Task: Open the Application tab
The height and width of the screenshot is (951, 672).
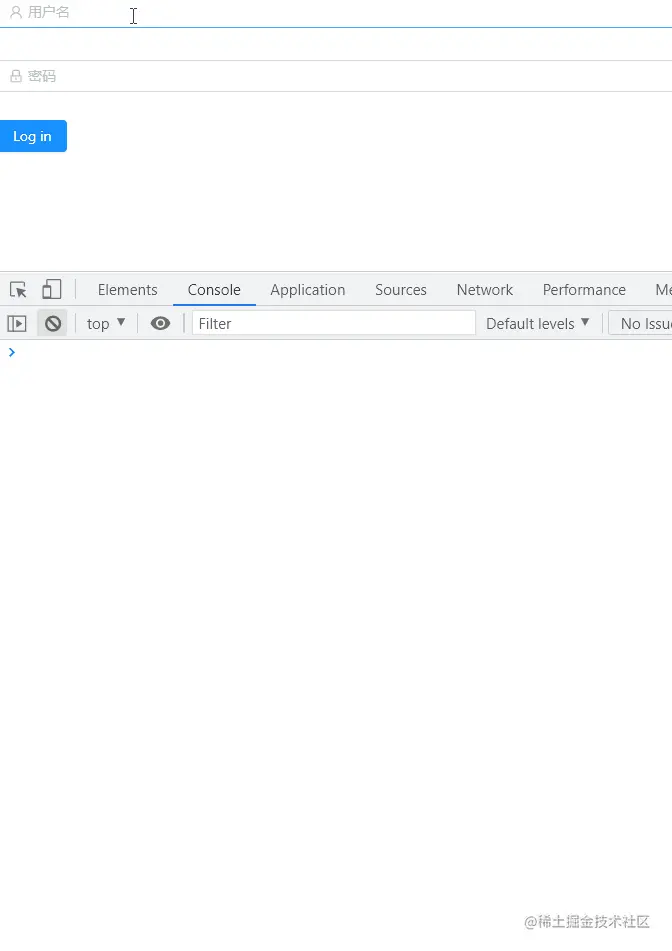Action: 307,290
